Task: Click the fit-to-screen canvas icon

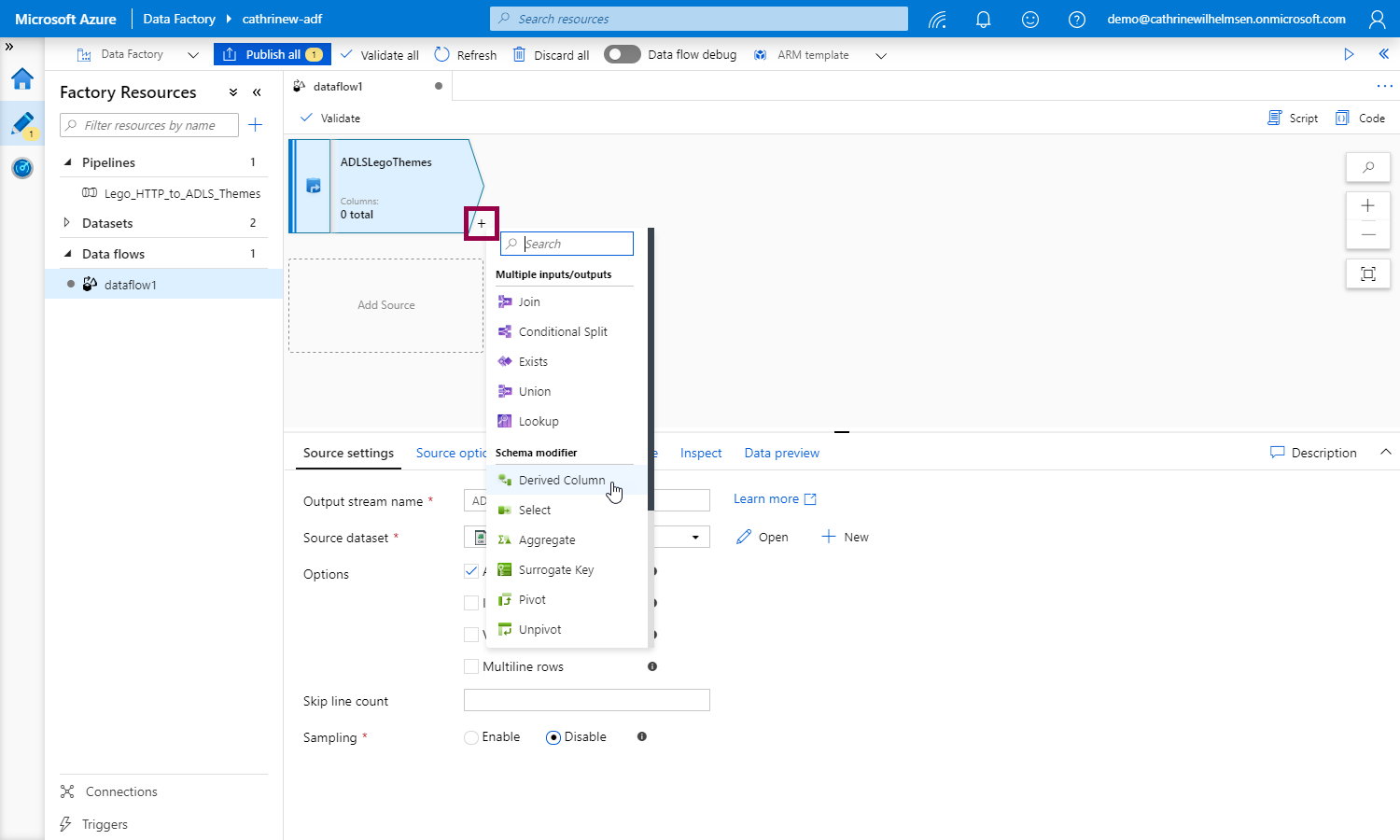Action: [1367, 273]
